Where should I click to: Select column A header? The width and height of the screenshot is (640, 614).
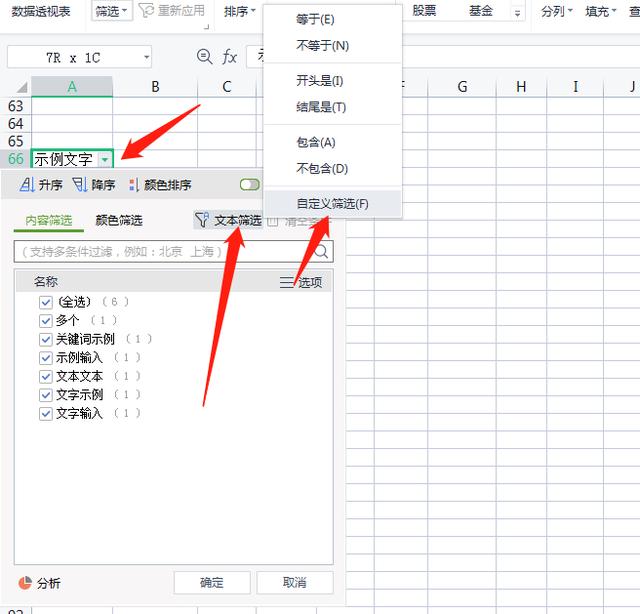72,87
